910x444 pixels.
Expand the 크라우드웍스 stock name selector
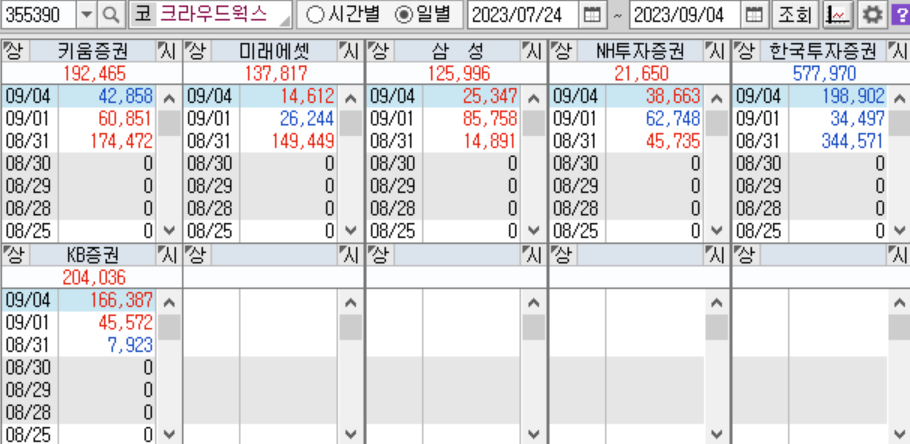tap(285, 21)
